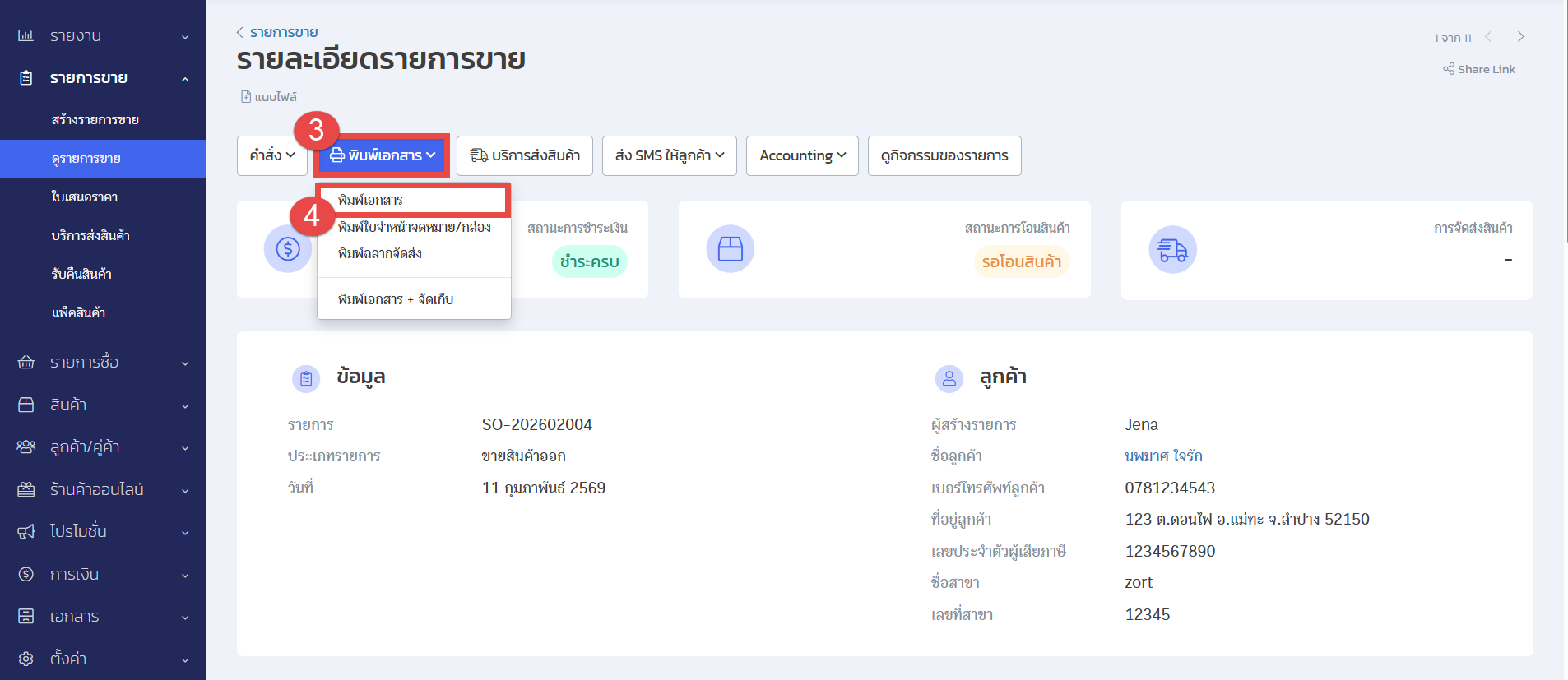Screen dimensions: 1568x680
Task: Go to previous sales record arrow
Action: [1488, 37]
